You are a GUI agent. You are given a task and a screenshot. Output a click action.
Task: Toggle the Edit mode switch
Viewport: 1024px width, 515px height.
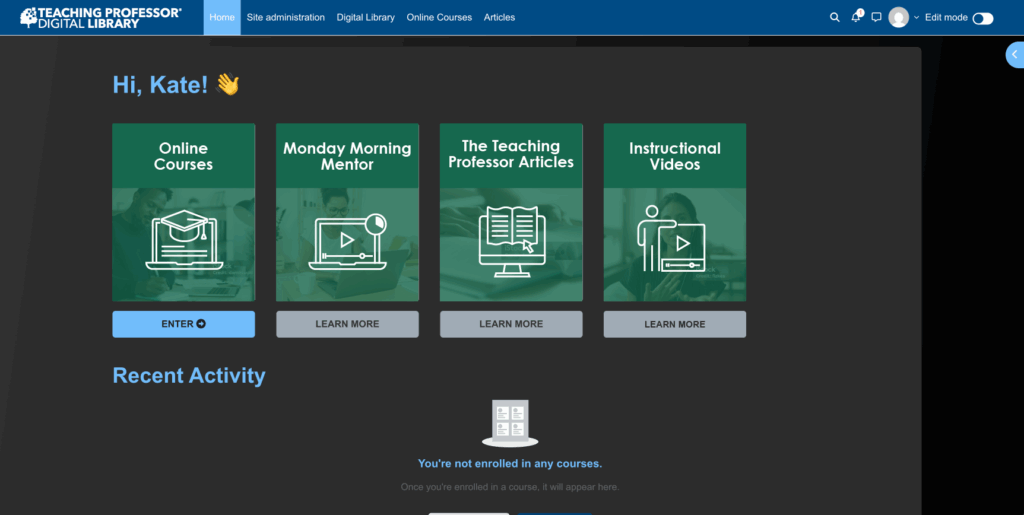pos(982,18)
